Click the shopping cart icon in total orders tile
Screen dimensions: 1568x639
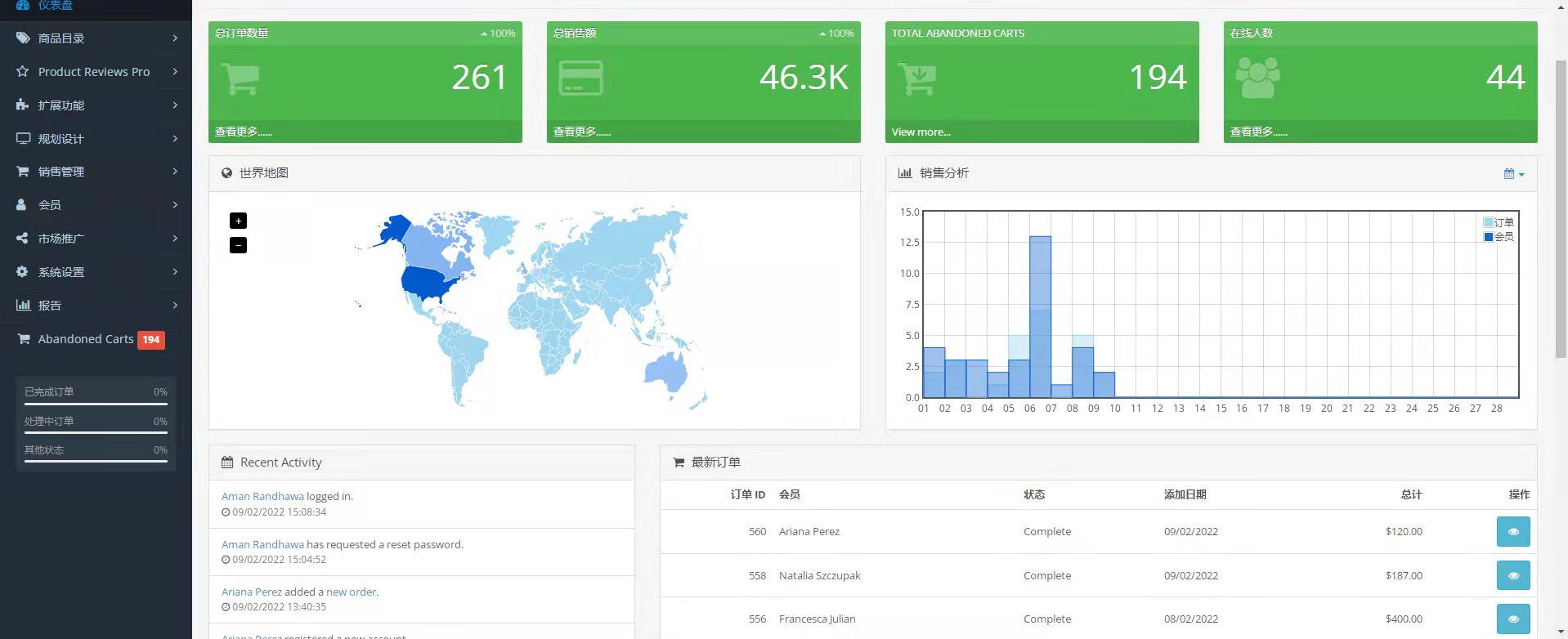pyautogui.click(x=240, y=78)
